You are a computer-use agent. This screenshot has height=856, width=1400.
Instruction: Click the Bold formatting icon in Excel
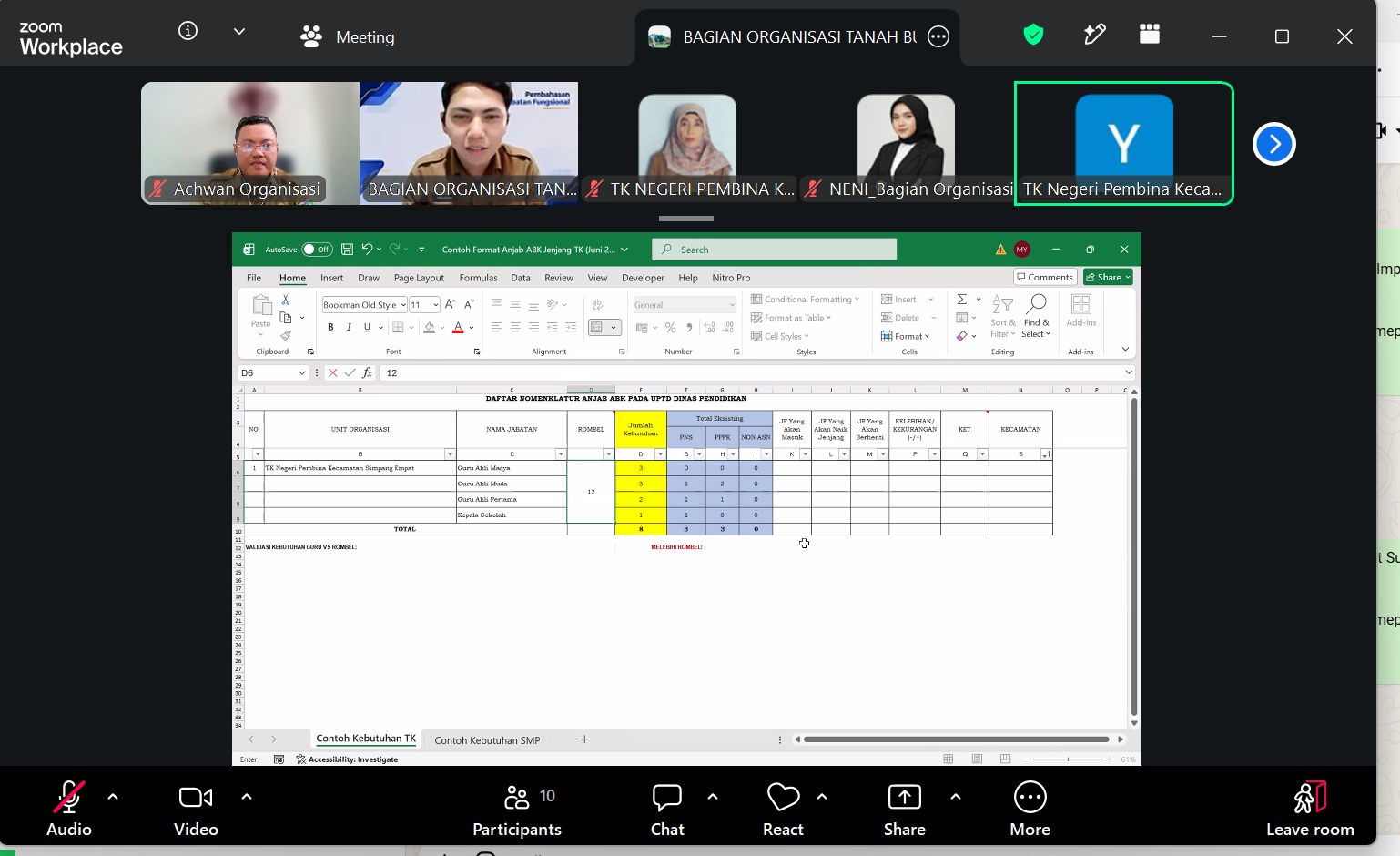click(330, 327)
